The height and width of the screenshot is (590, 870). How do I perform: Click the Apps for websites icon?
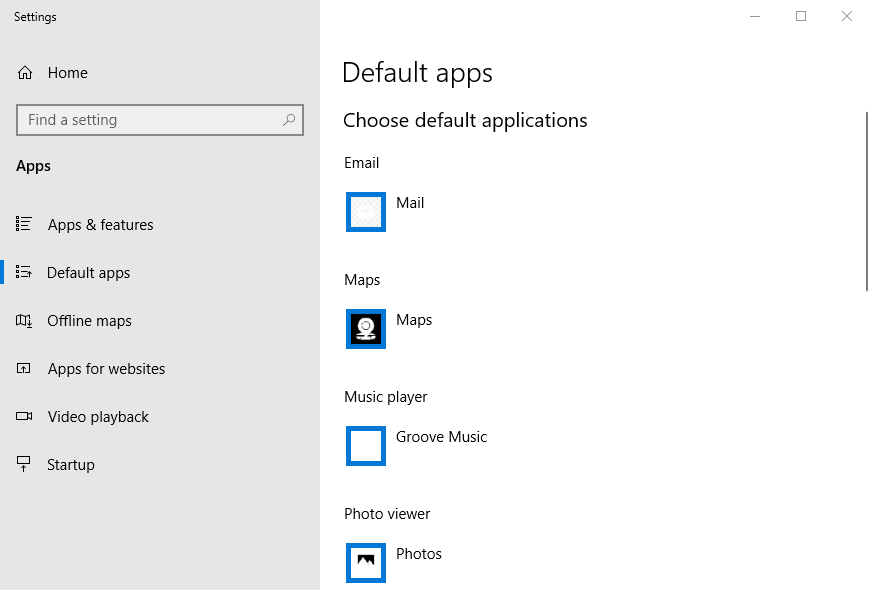pyautogui.click(x=25, y=369)
